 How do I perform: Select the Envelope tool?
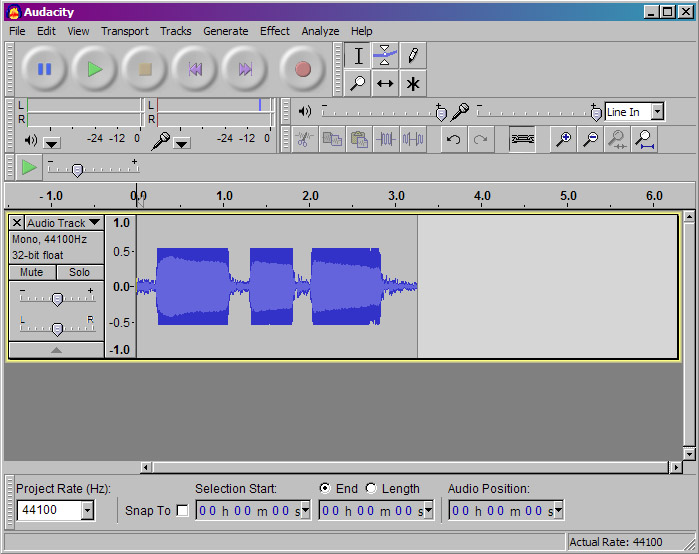pos(385,56)
